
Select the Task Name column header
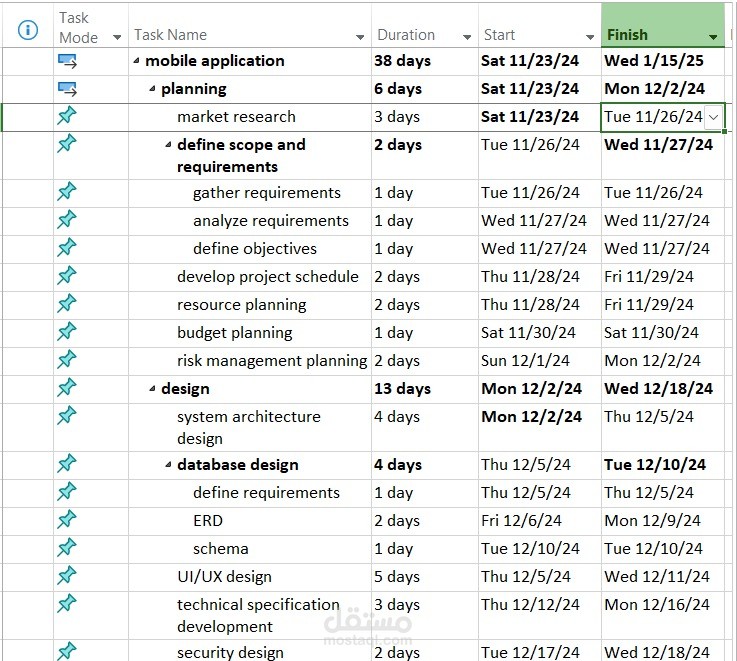[x=250, y=25]
